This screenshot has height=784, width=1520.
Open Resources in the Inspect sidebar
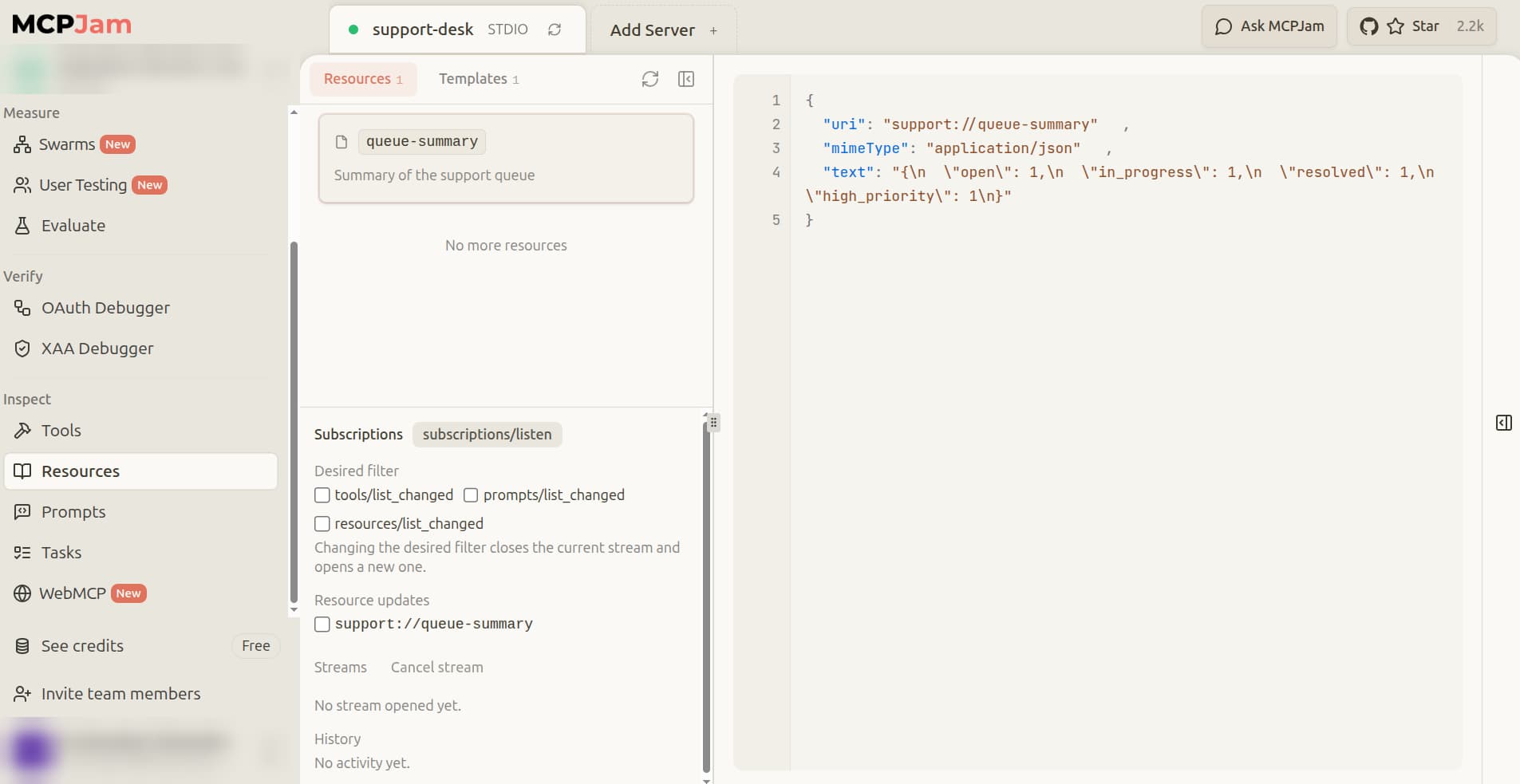(141, 471)
